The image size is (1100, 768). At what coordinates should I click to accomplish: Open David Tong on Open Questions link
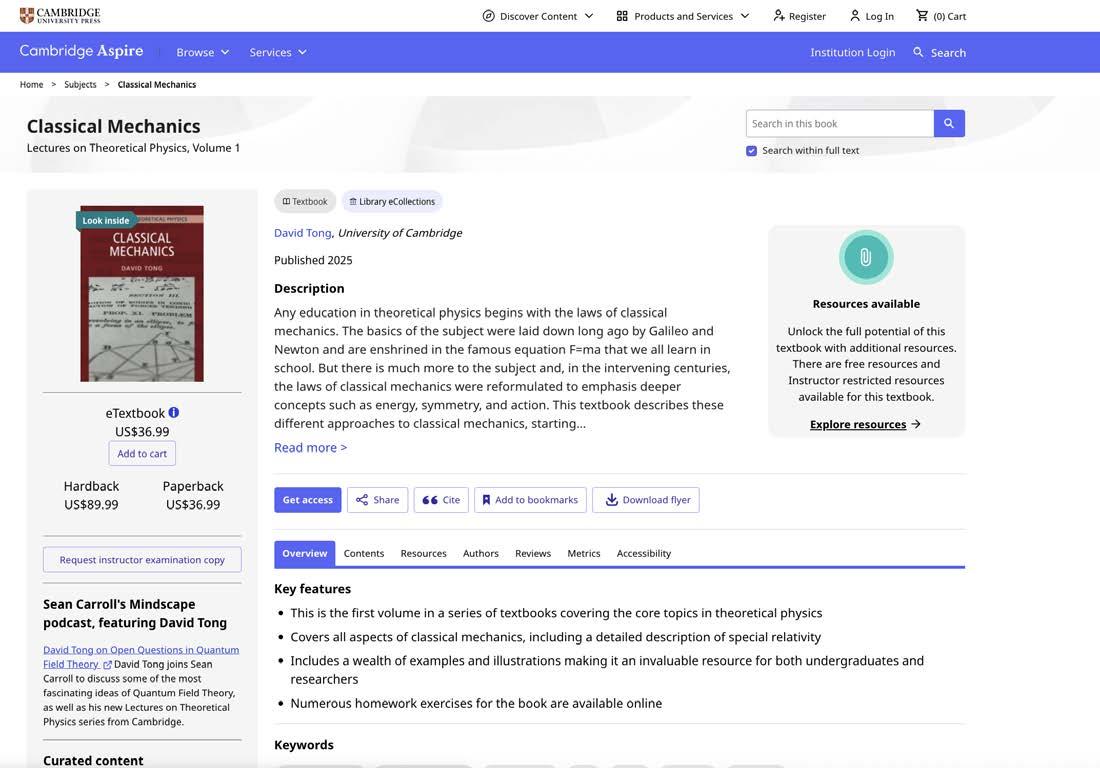(x=140, y=656)
